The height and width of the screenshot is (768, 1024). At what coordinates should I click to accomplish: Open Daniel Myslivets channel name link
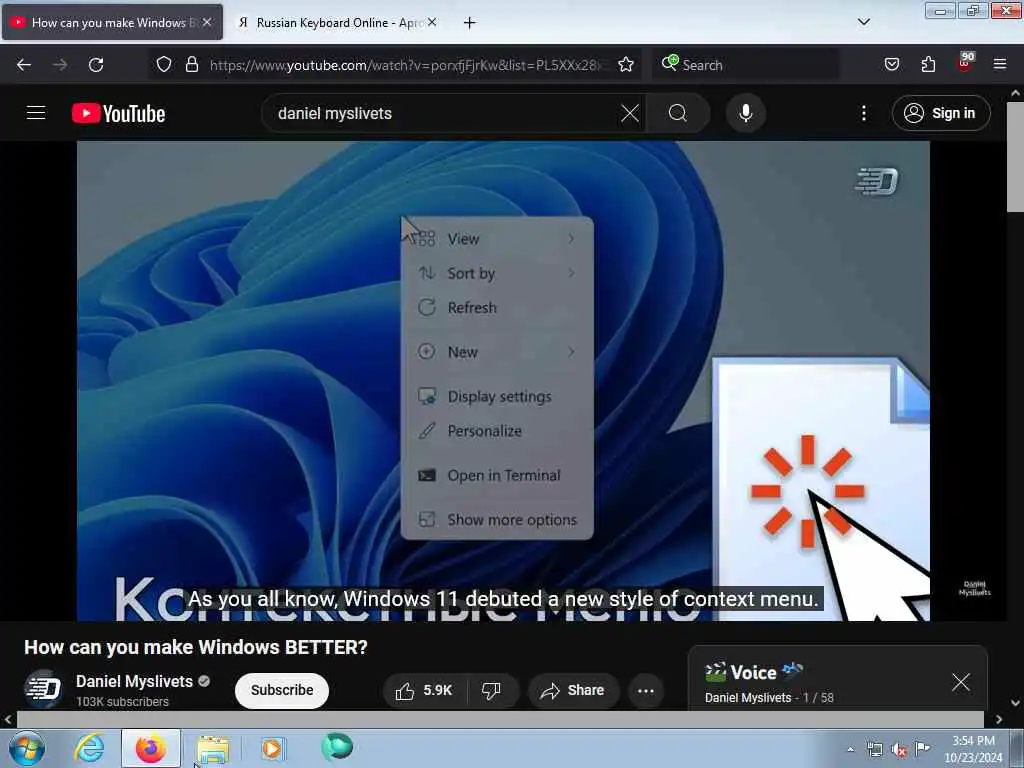[134, 681]
